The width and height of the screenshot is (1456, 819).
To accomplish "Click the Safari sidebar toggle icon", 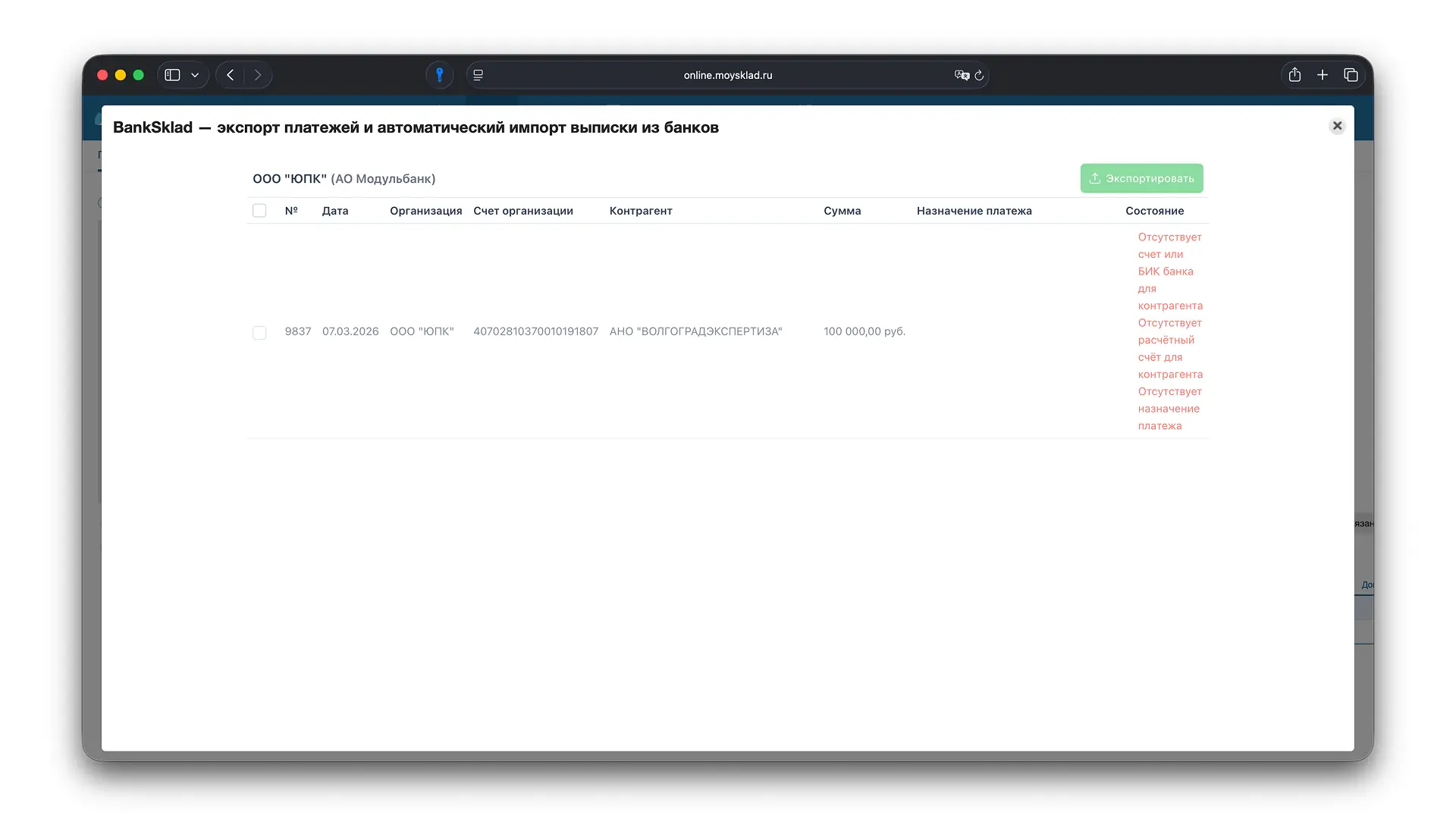I will point(173,75).
